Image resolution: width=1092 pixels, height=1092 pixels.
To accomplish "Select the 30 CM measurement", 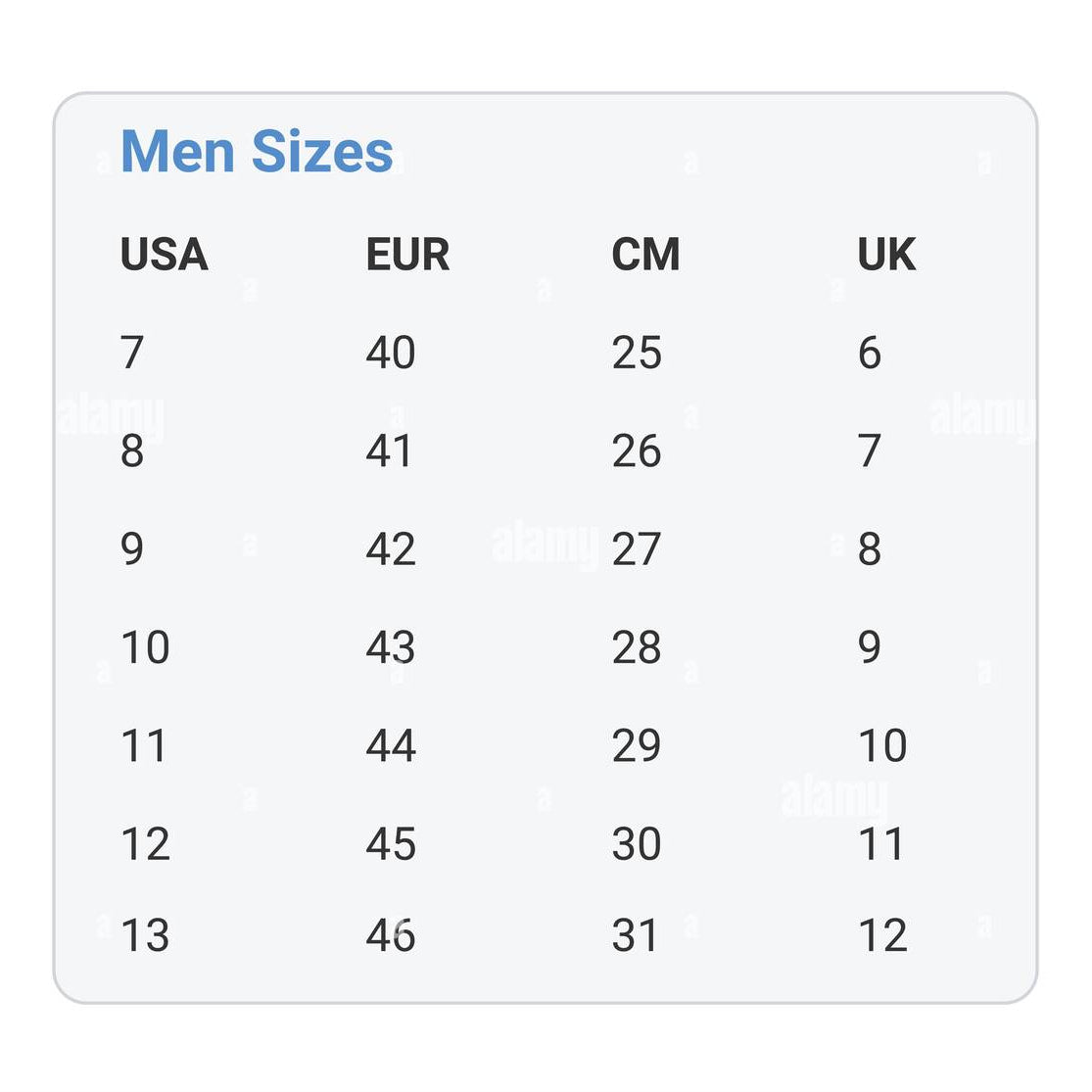I will (637, 844).
